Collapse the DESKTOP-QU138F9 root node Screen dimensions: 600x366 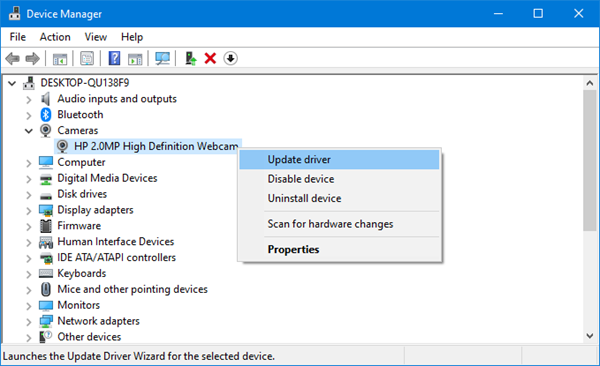pos(12,83)
